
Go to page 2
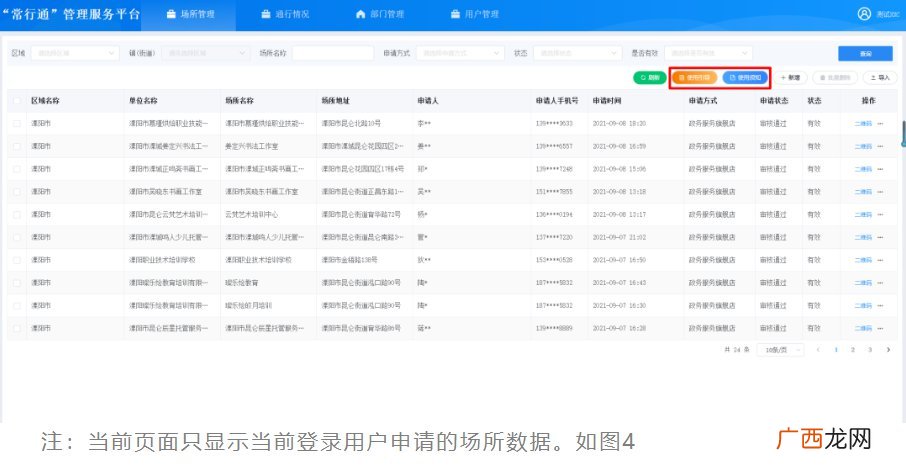click(x=852, y=350)
